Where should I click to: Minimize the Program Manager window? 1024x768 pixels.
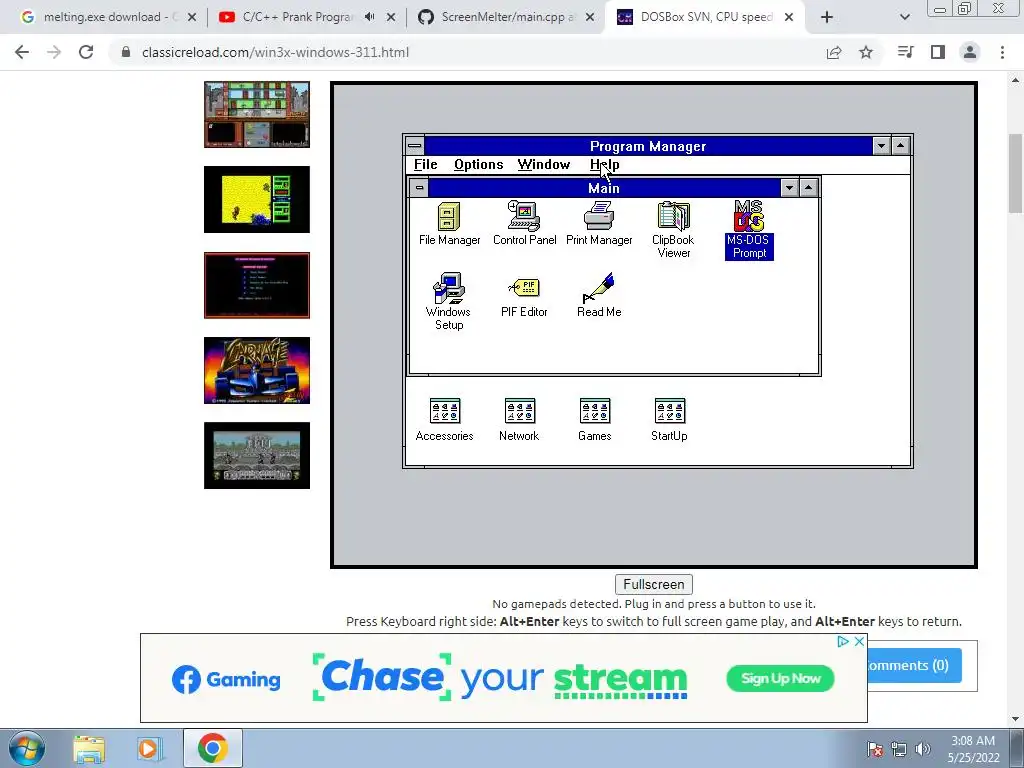click(x=882, y=146)
